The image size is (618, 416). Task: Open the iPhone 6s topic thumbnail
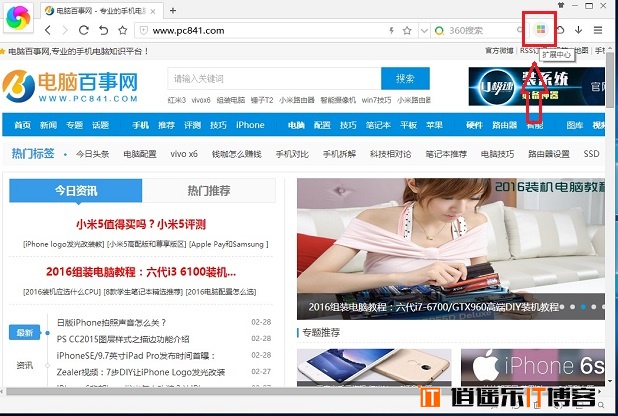(x=533, y=367)
